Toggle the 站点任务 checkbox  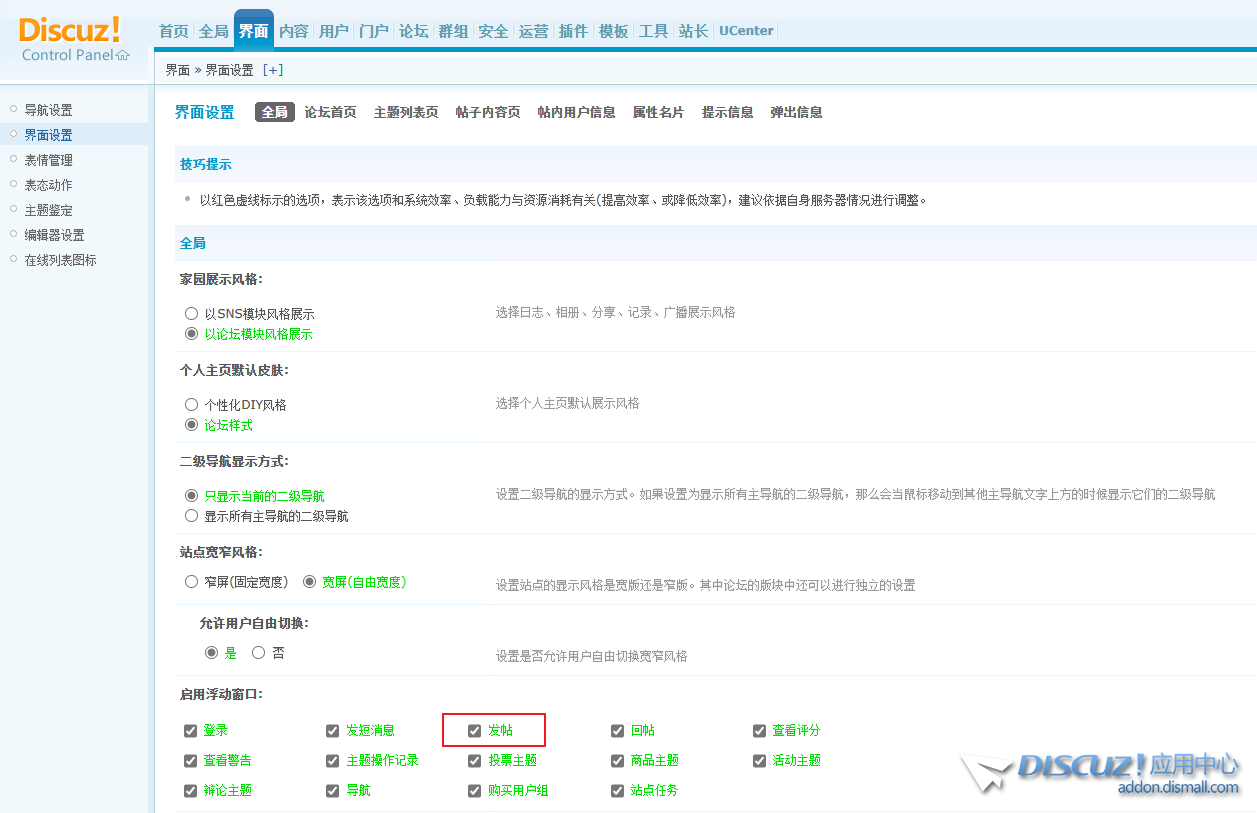point(617,791)
